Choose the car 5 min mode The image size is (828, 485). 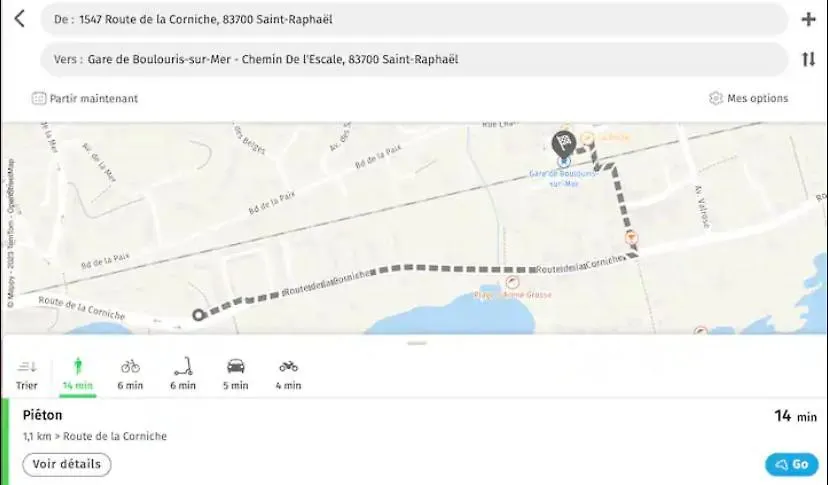click(236, 374)
